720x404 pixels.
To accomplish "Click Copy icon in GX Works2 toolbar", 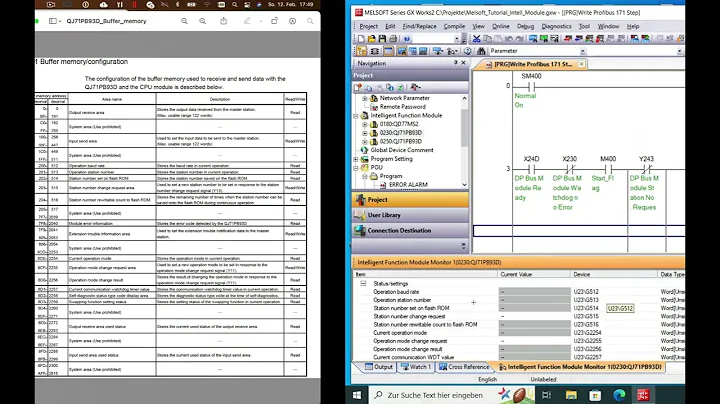I will (x=488, y=39).
